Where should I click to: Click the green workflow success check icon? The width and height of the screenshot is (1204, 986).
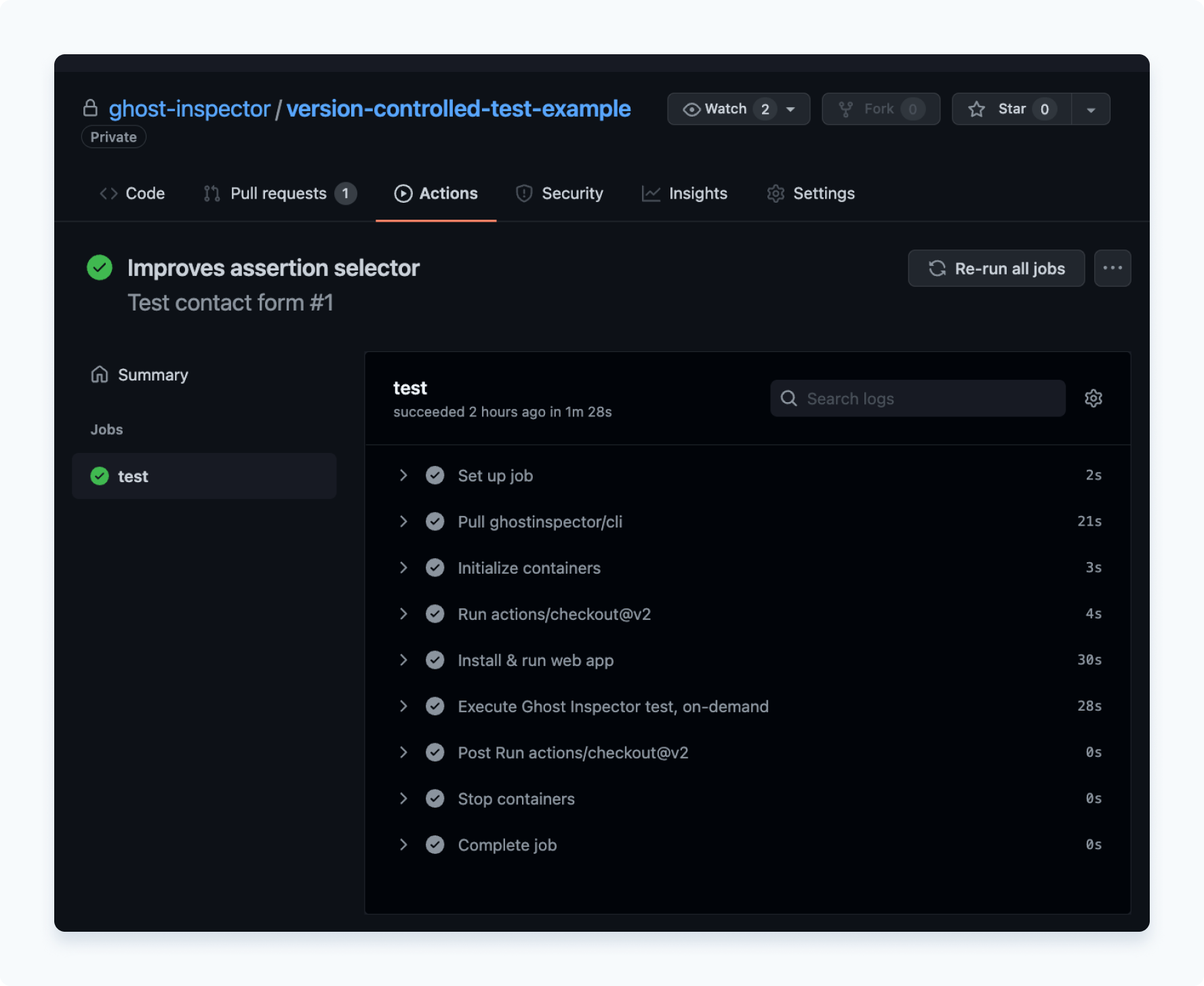click(x=100, y=267)
